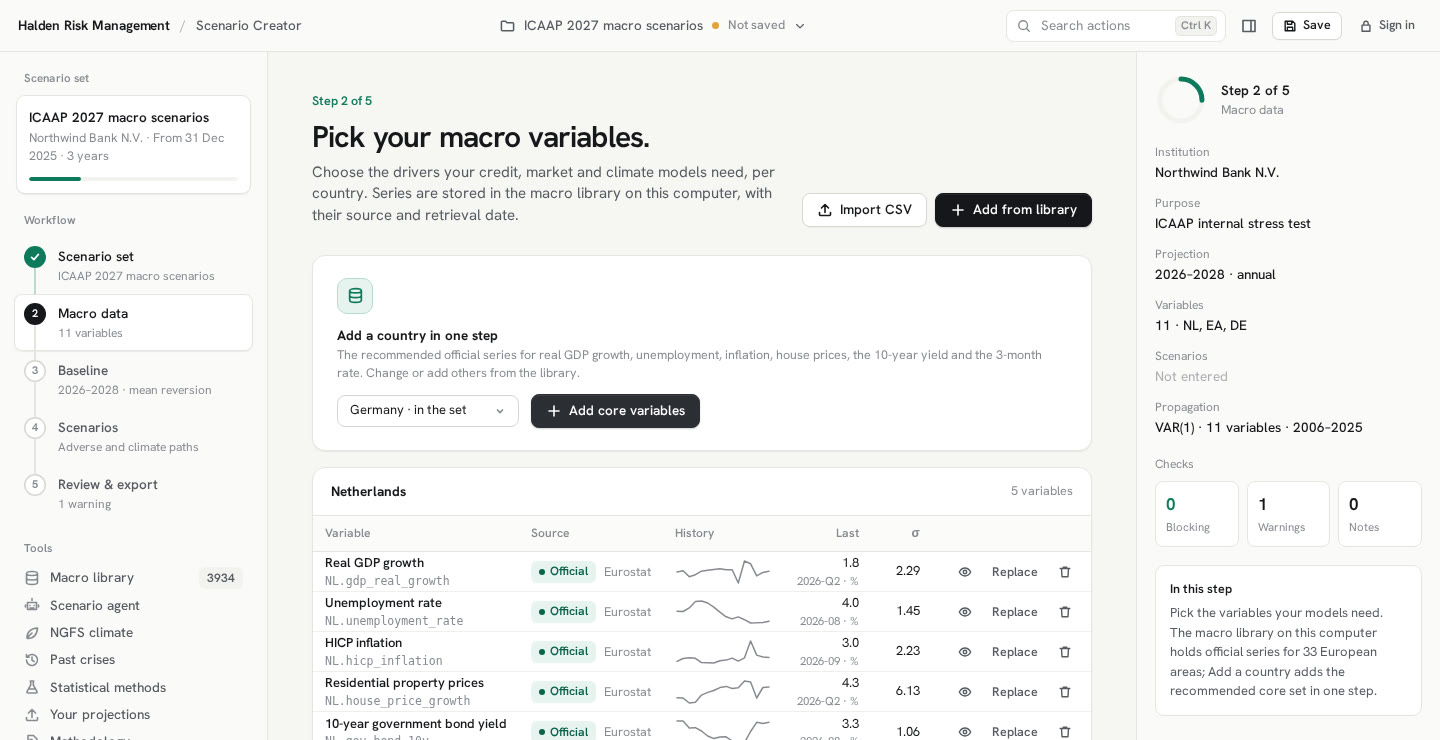Click the scenario set progress bar
The height and width of the screenshot is (740, 1440).
[x=133, y=179]
